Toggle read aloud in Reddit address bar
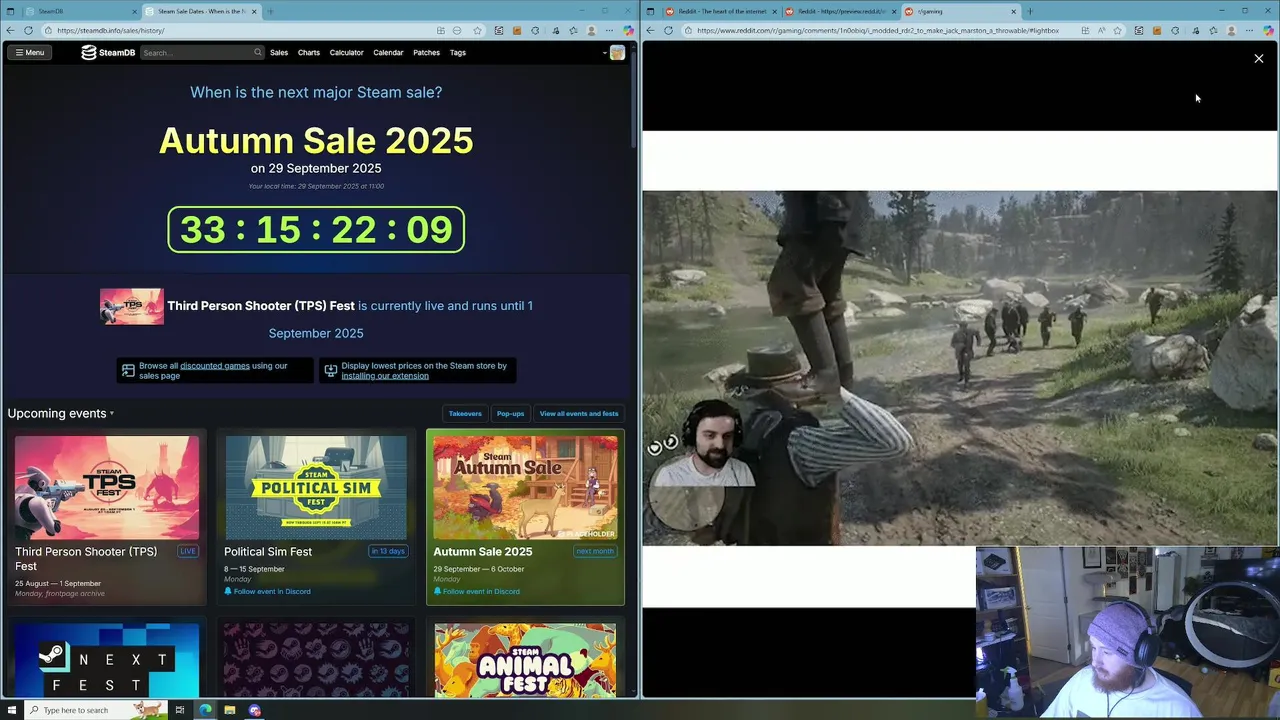 coord(1101,30)
